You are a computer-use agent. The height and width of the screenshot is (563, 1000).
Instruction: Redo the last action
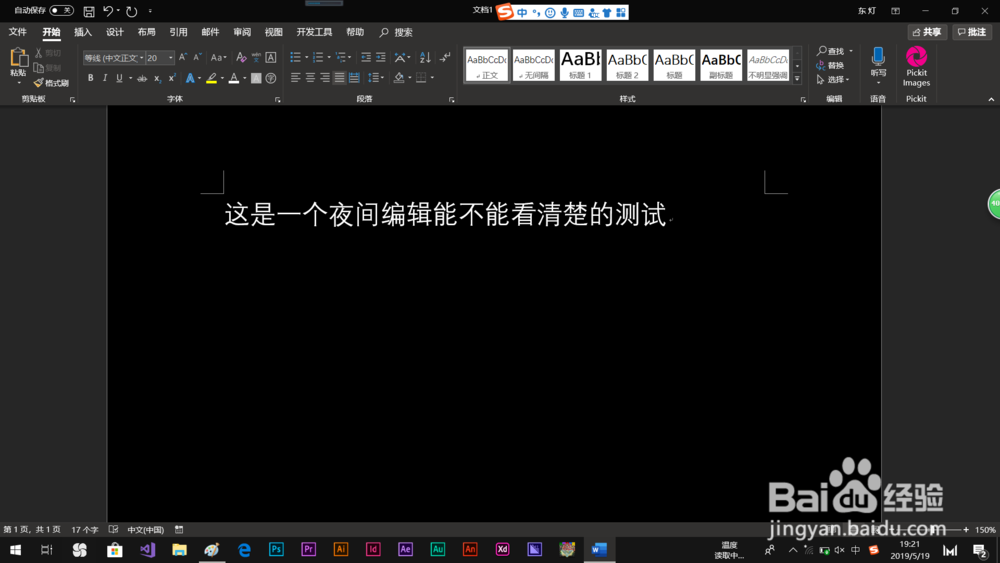coord(131,11)
